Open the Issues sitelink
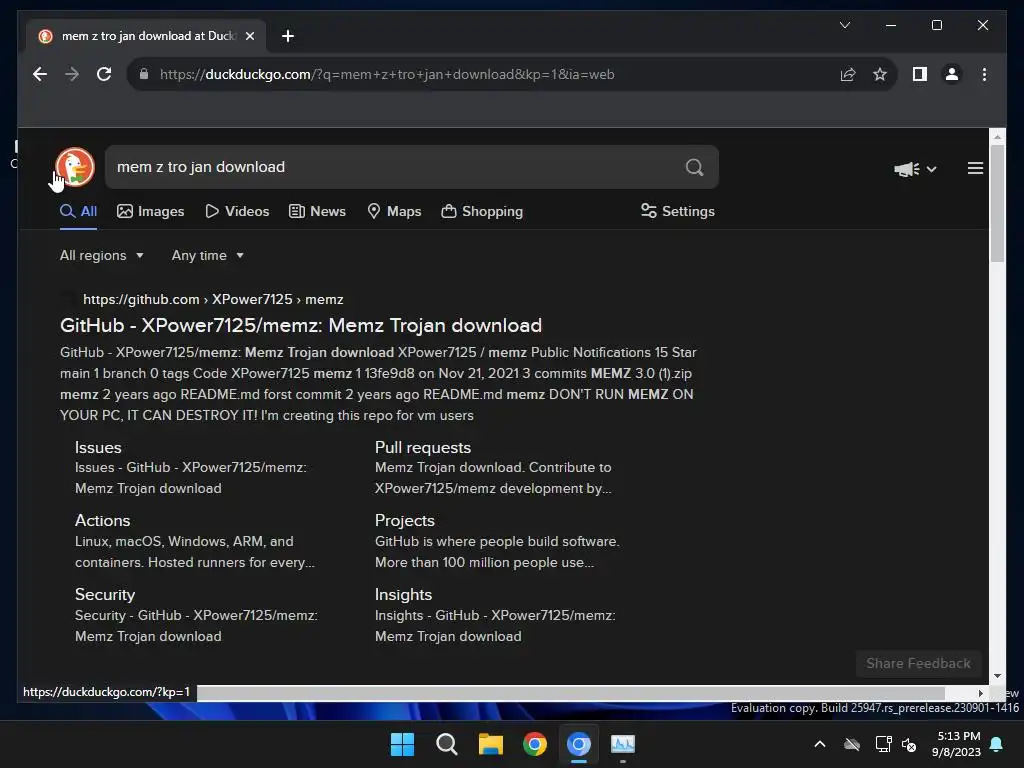The image size is (1024, 768). 98,447
